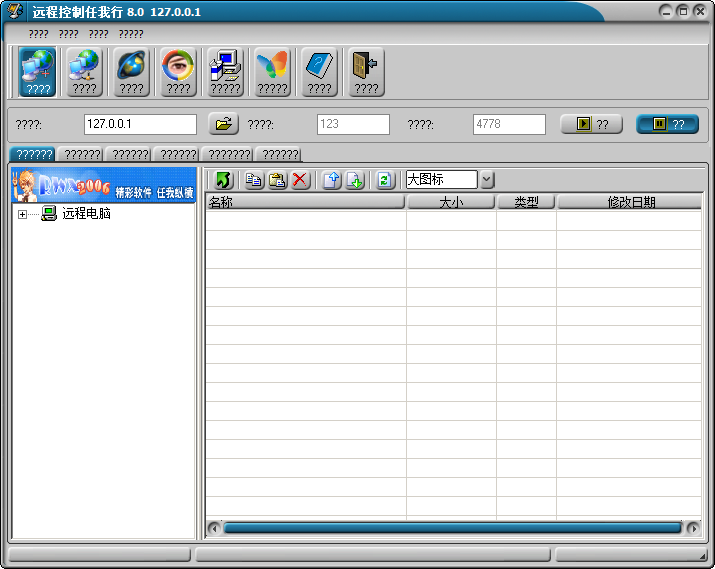Click the blue help book toolbar icon
Image resolution: width=715 pixels, height=569 pixels.
pos(319,71)
